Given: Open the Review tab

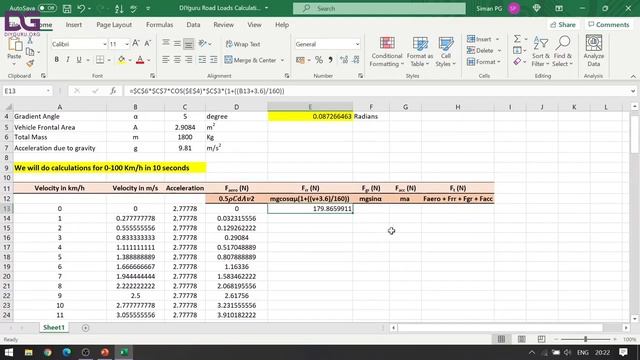Looking at the screenshot, I should tap(223, 24).
